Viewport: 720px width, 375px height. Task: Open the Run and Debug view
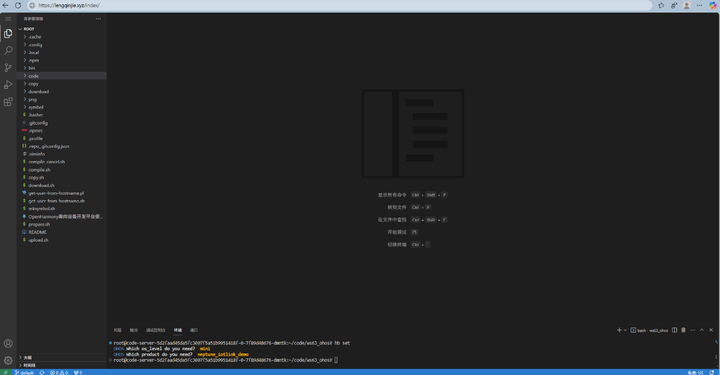coord(8,84)
